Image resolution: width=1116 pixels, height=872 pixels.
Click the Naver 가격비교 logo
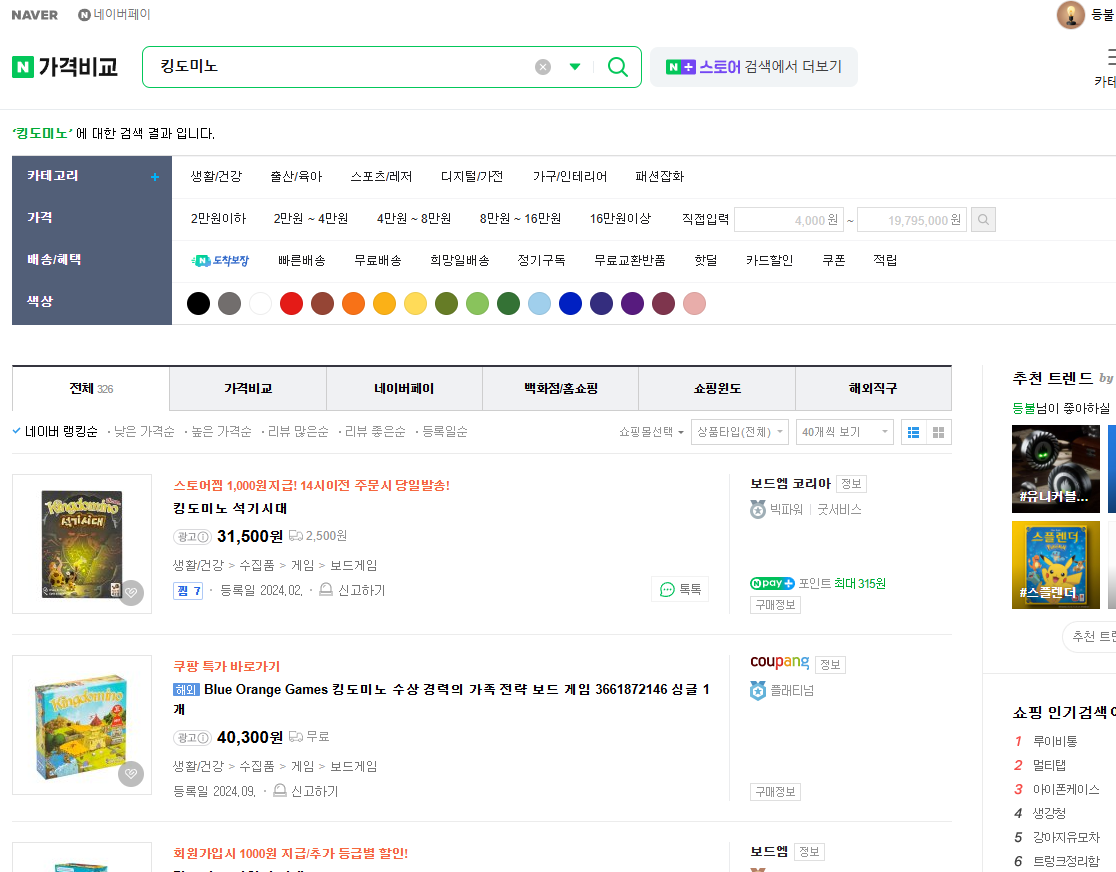(x=65, y=67)
